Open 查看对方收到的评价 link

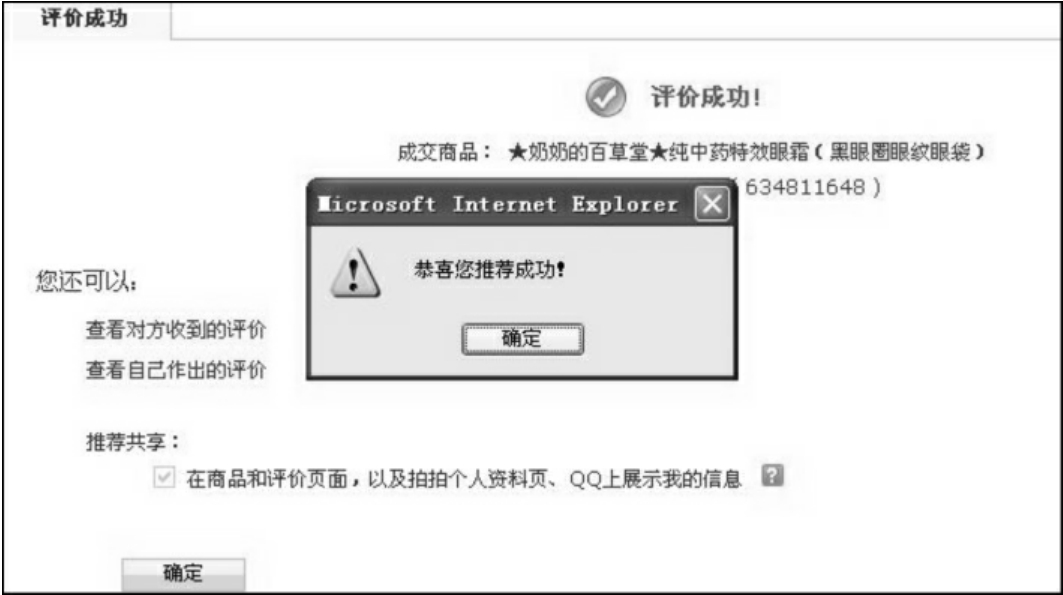tap(176, 330)
